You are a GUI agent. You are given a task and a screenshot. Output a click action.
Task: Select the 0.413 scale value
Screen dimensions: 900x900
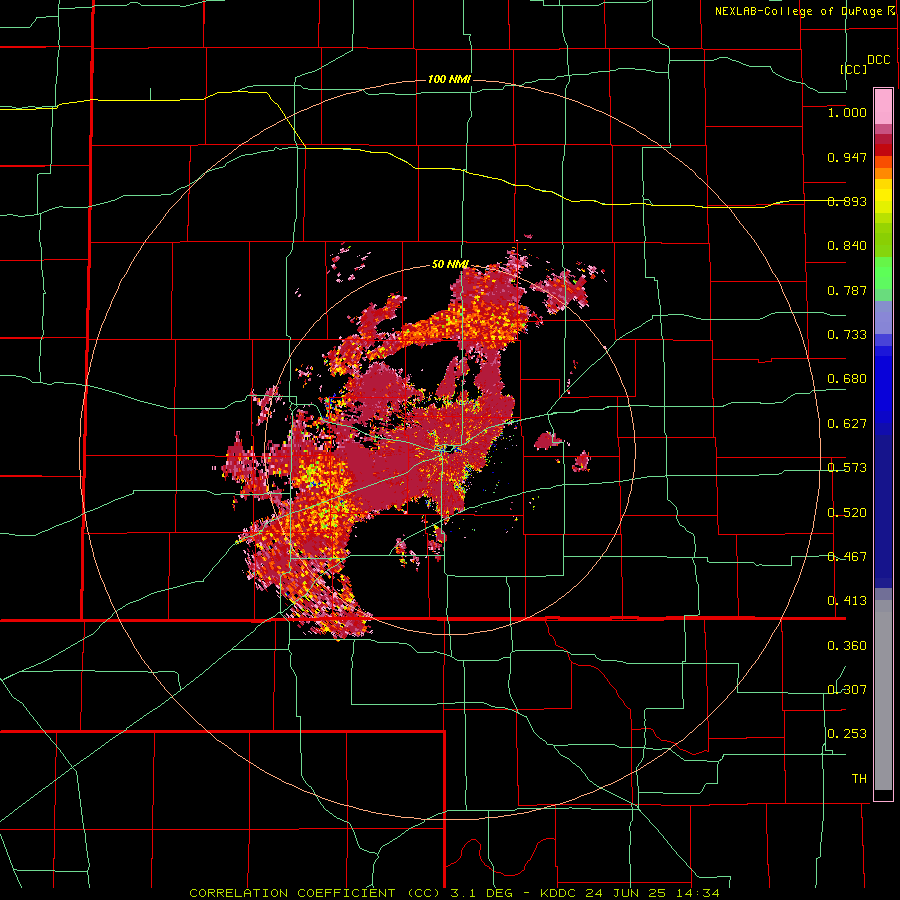coord(847,601)
